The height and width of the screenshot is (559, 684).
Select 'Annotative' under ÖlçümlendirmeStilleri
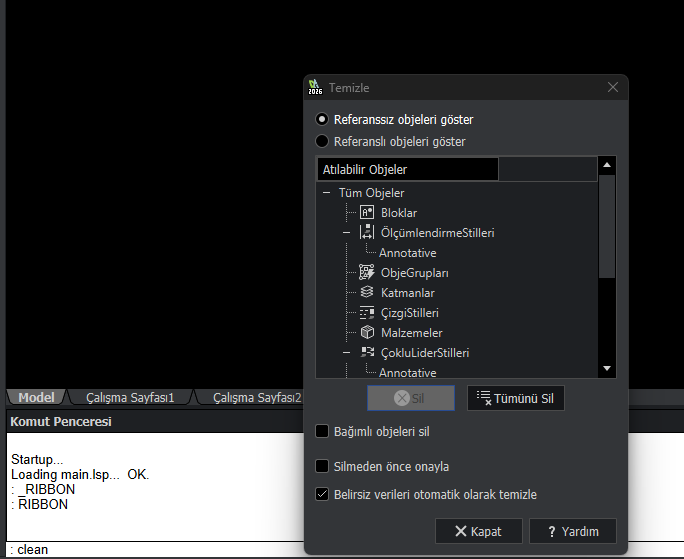407,253
